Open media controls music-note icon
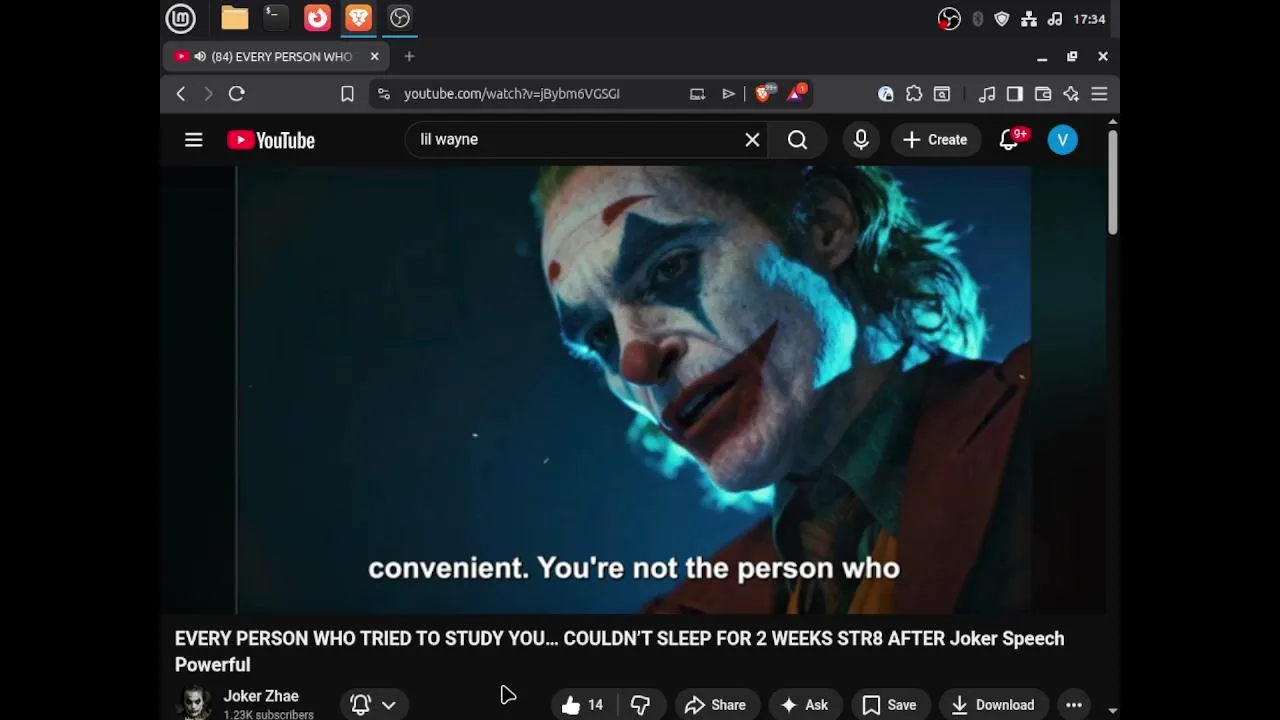 click(x=987, y=94)
